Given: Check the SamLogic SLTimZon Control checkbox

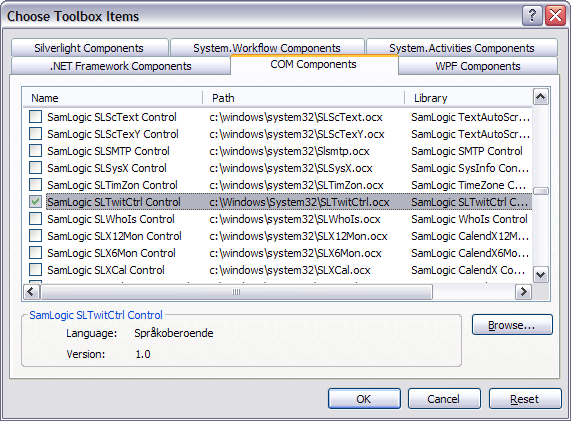Looking at the screenshot, I should point(35,185).
